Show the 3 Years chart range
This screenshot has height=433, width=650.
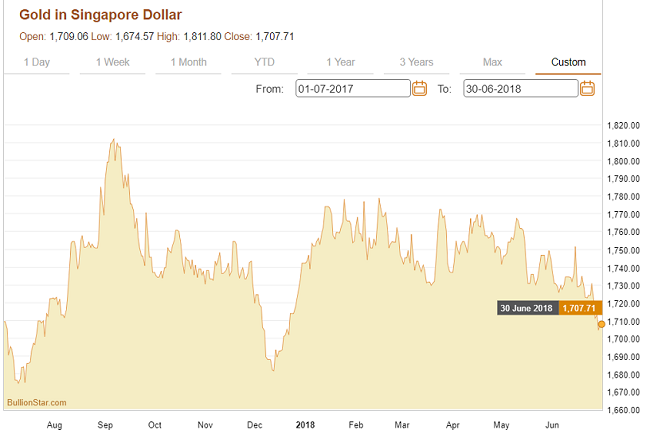416,62
